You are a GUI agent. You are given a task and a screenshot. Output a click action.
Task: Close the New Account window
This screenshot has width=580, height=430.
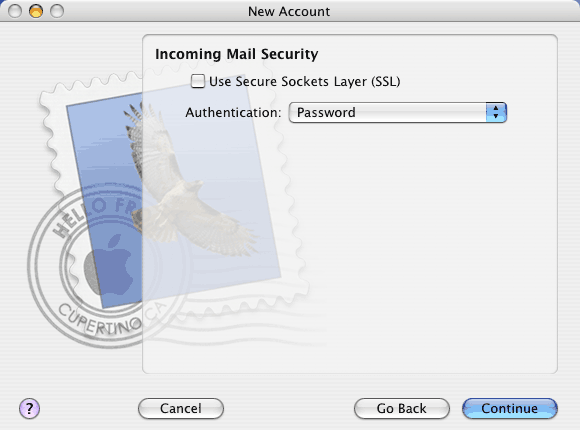coord(15,11)
